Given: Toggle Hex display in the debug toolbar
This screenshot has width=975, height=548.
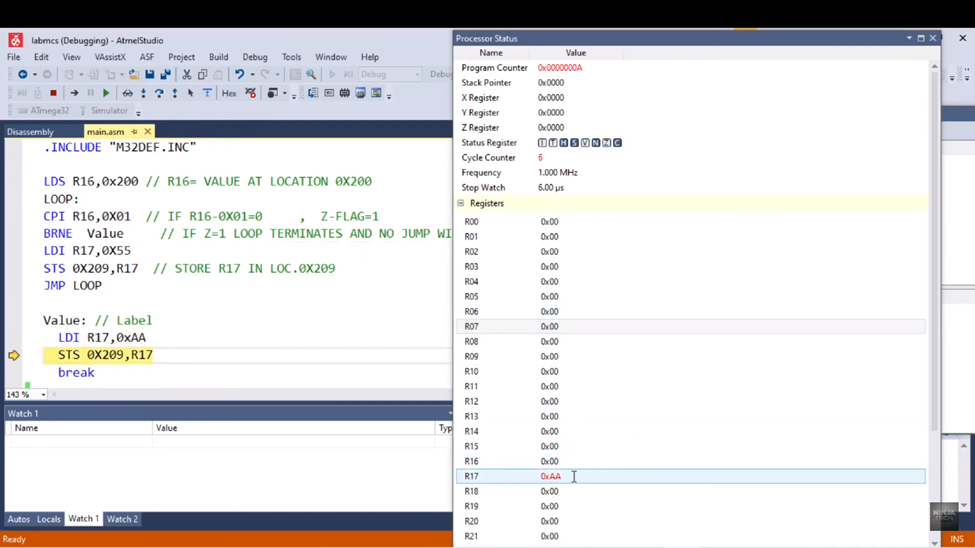Looking at the screenshot, I should click(229, 93).
